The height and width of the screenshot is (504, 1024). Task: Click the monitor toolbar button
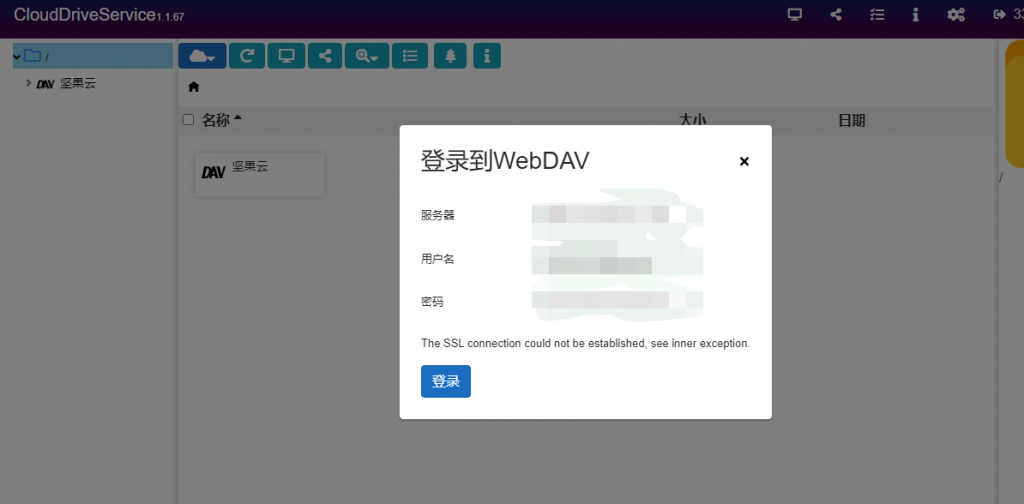click(x=286, y=56)
